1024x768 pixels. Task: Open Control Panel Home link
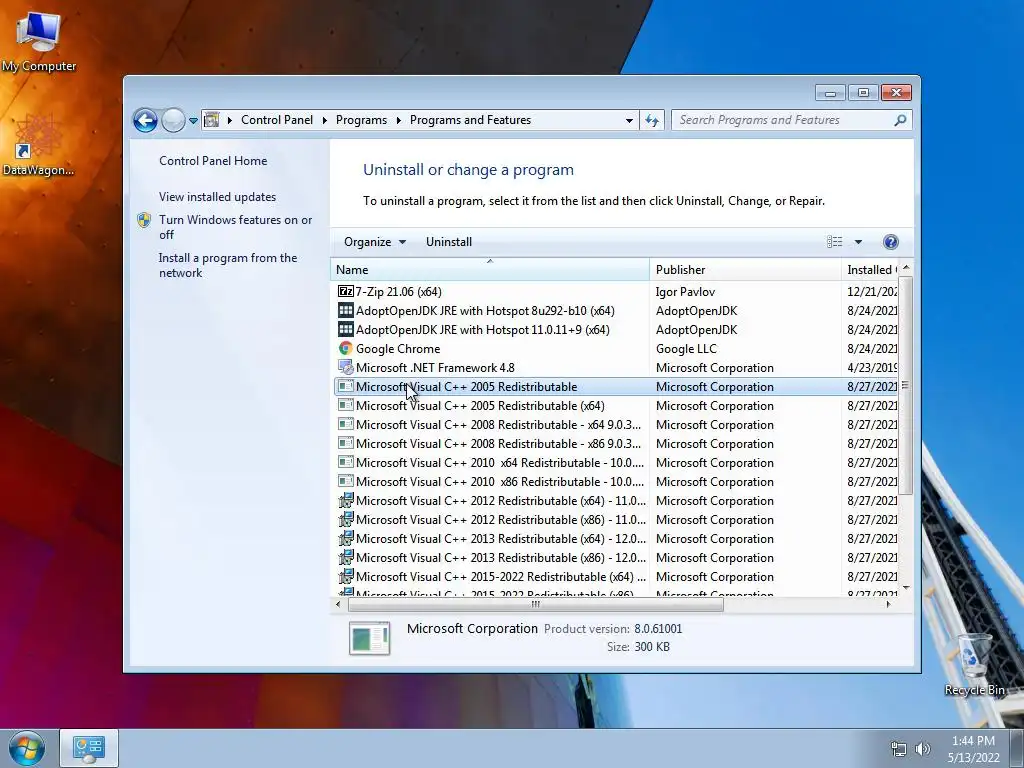tap(213, 161)
